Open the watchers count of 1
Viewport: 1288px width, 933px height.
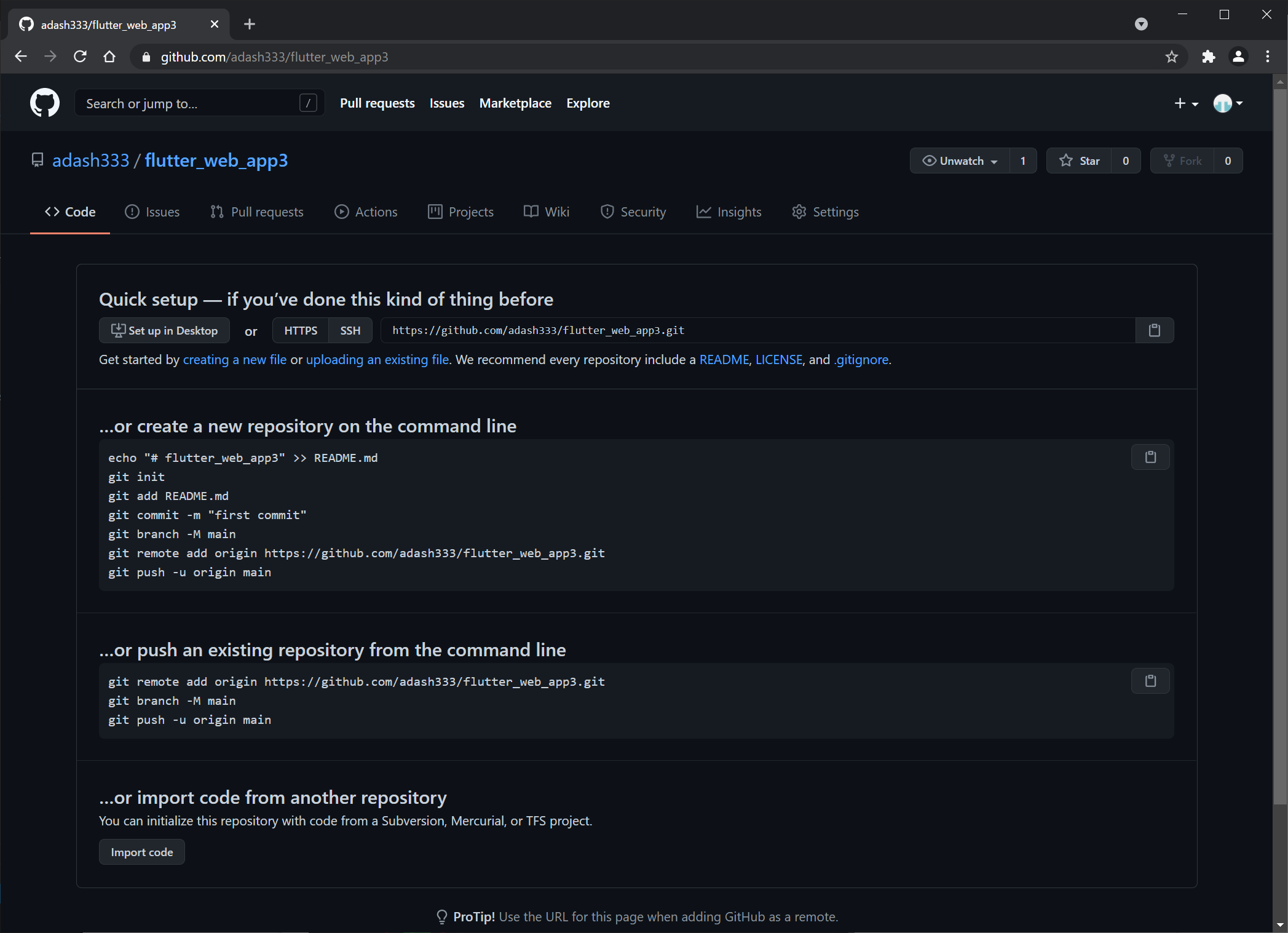coord(1023,161)
